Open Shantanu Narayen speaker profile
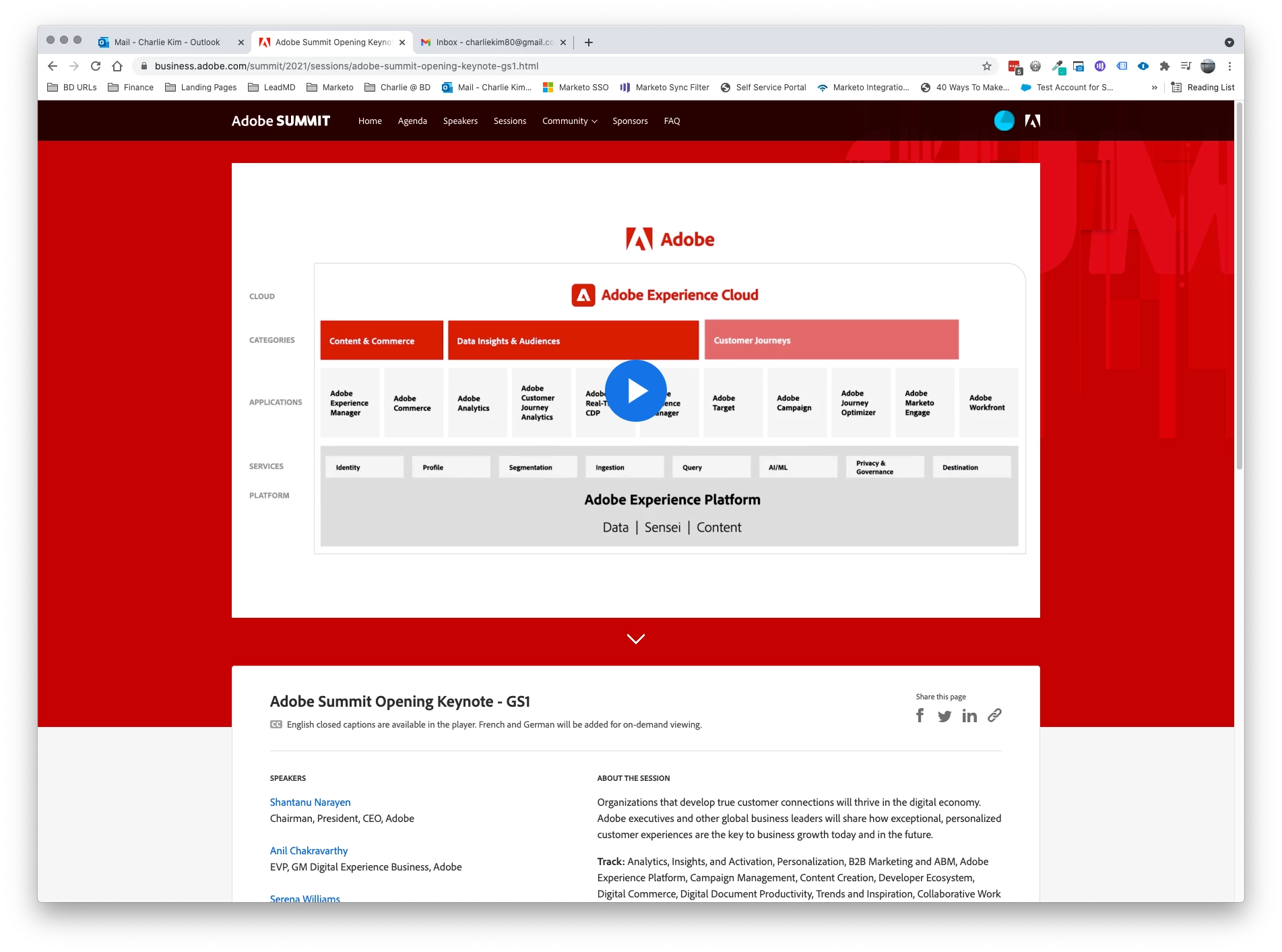1282x952 pixels. (310, 802)
